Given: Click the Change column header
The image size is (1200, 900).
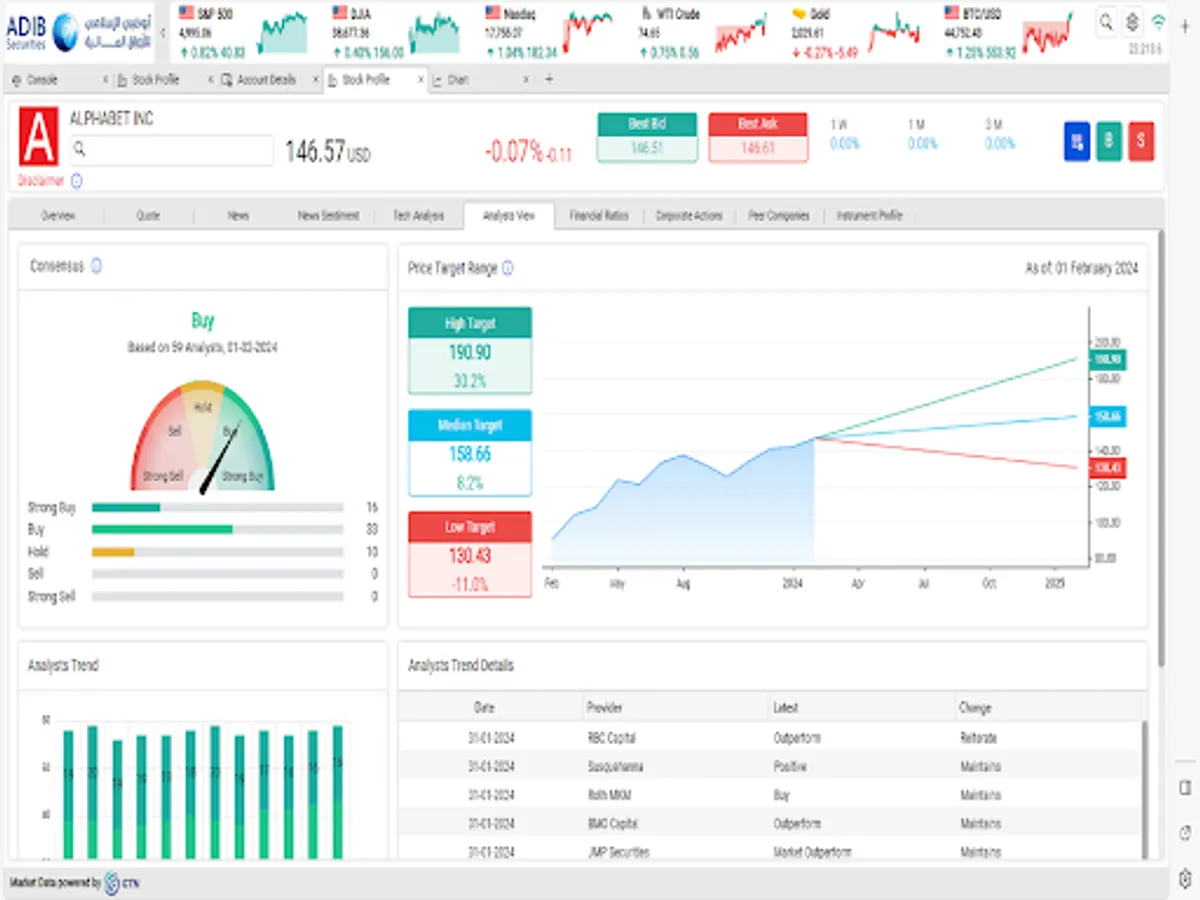Looking at the screenshot, I should coord(1046,707).
